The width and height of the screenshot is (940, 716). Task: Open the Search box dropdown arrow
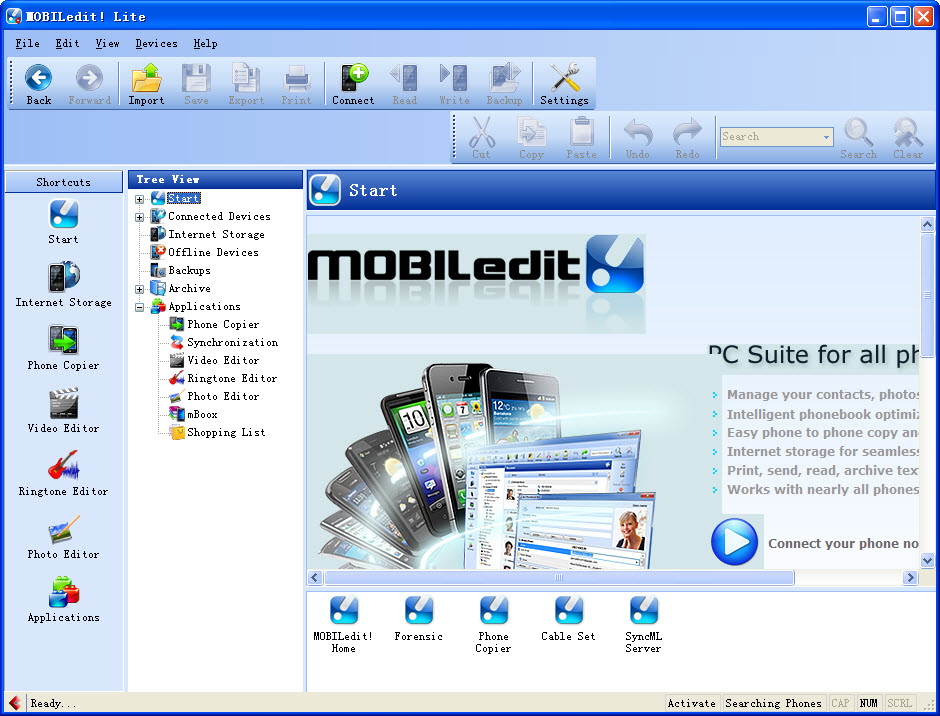(x=827, y=137)
